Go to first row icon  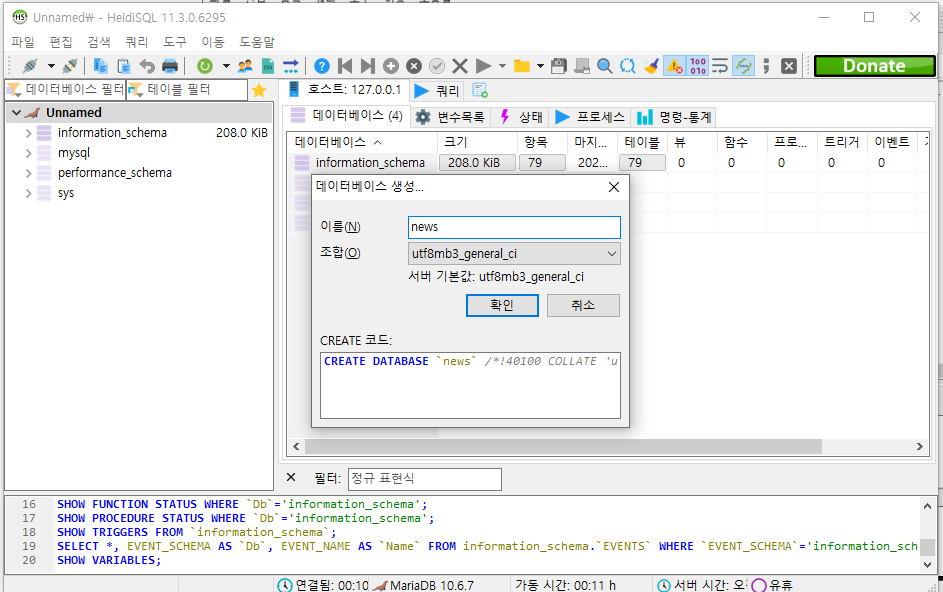click(345, 66)
